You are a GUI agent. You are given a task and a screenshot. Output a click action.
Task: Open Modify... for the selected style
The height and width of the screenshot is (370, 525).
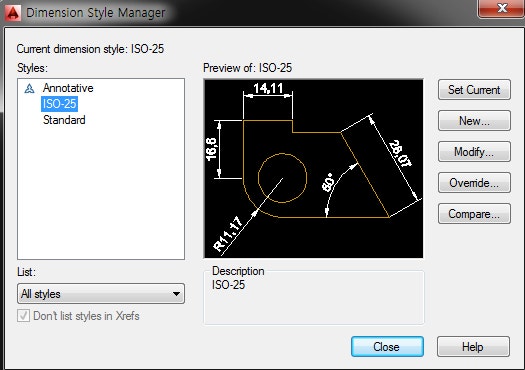pos(474,152)
